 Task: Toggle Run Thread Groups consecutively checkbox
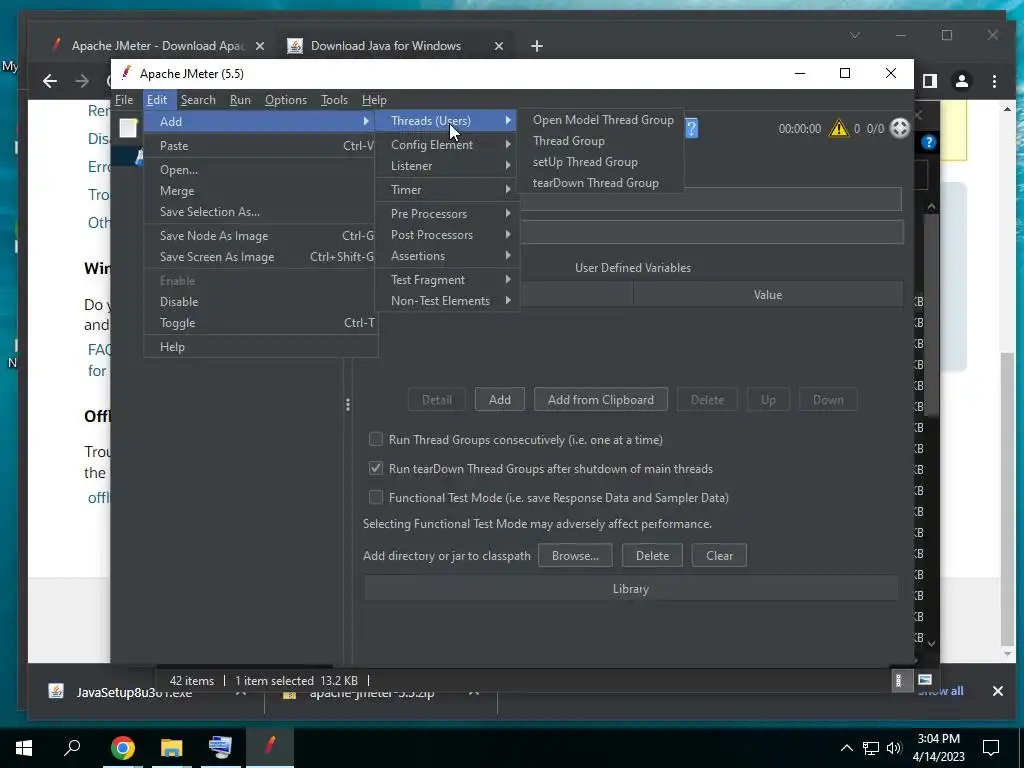376,440
